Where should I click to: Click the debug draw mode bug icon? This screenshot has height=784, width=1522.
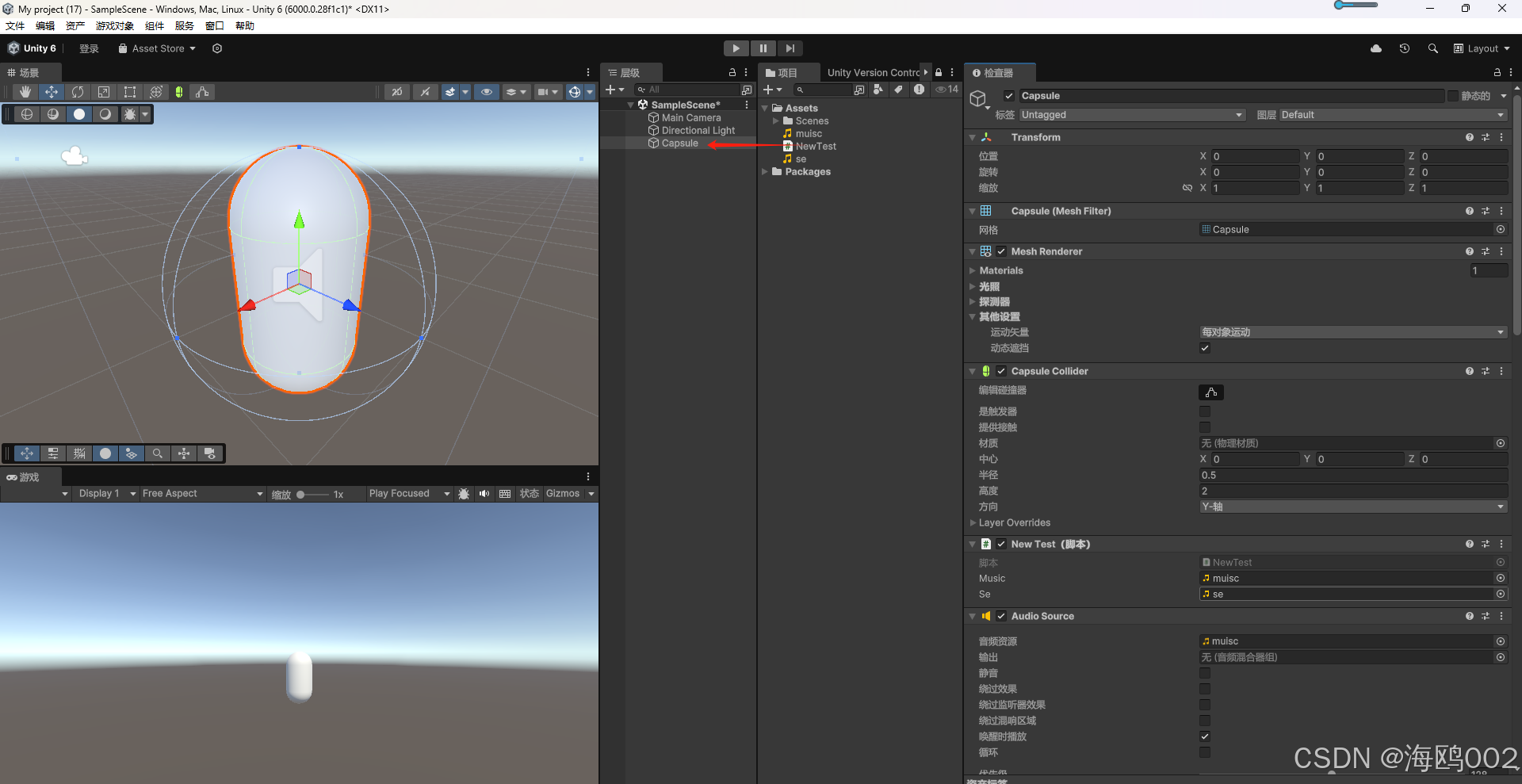[130, 114]
